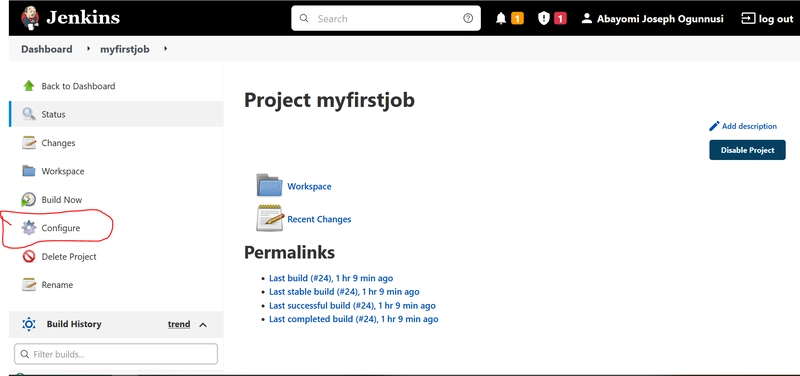
Task: Click the Add description pencil icon
Action: 714,126
